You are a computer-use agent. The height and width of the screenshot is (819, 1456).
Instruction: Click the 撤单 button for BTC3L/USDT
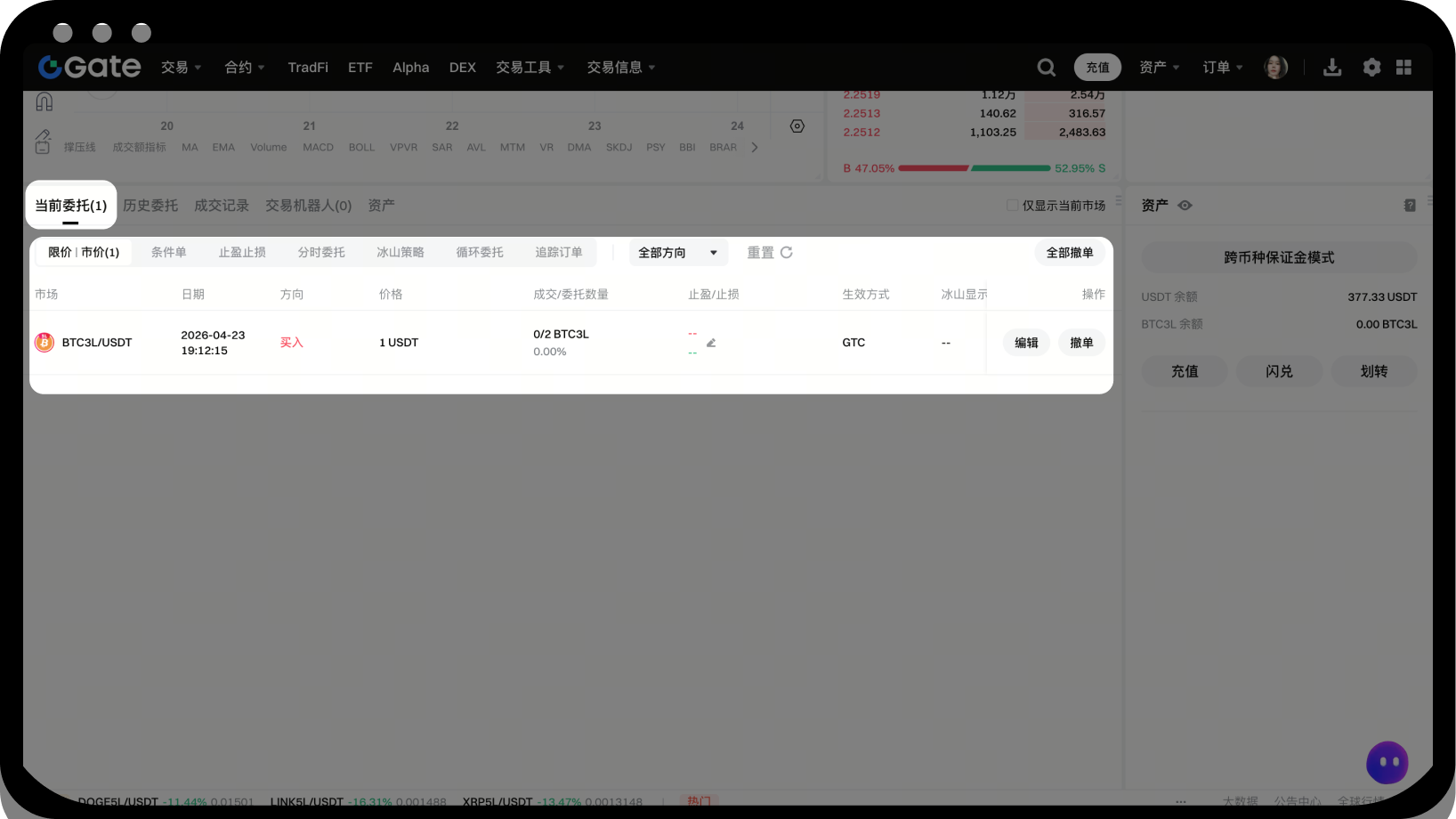click(x=1081, y=343)
